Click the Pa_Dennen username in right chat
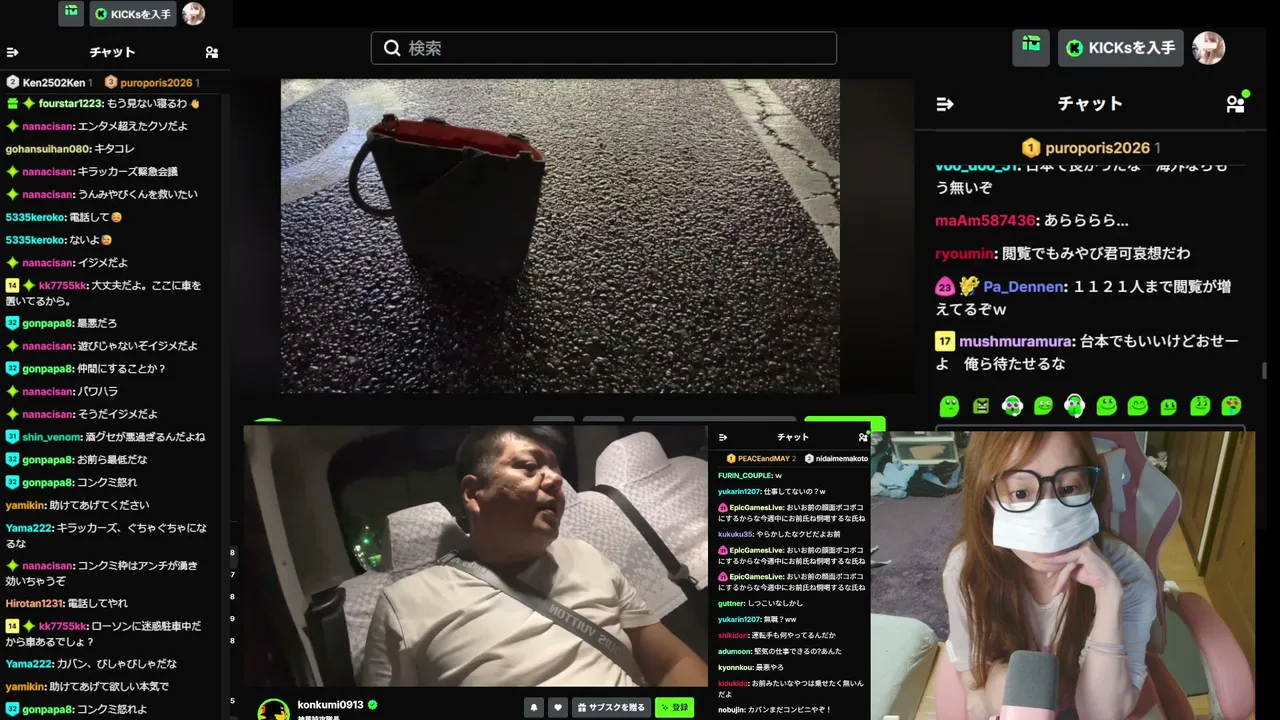 (1024, 287)
